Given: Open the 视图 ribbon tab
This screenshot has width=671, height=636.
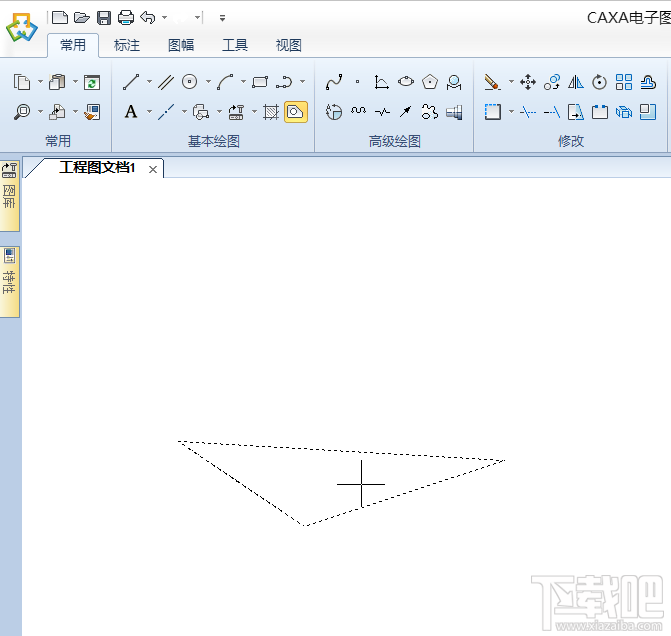Looking at the screenshot, I should coord(288,45).
